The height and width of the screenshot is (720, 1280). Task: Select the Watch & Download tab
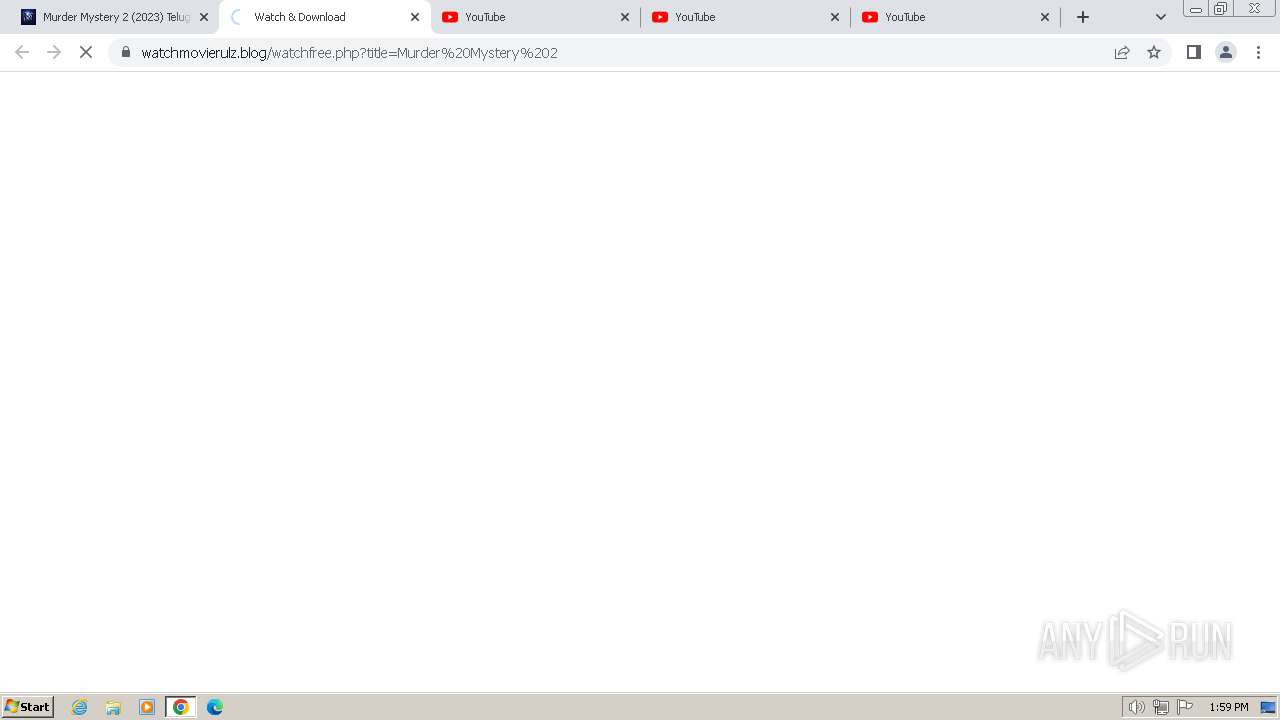325,17
